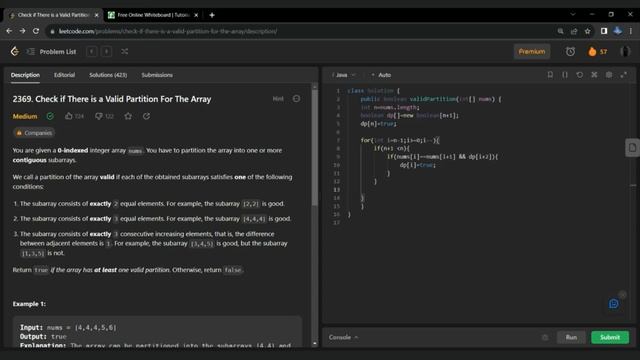Open the blue chat assistant icon
Screen dimensions: 640x360
coord(613,304)
